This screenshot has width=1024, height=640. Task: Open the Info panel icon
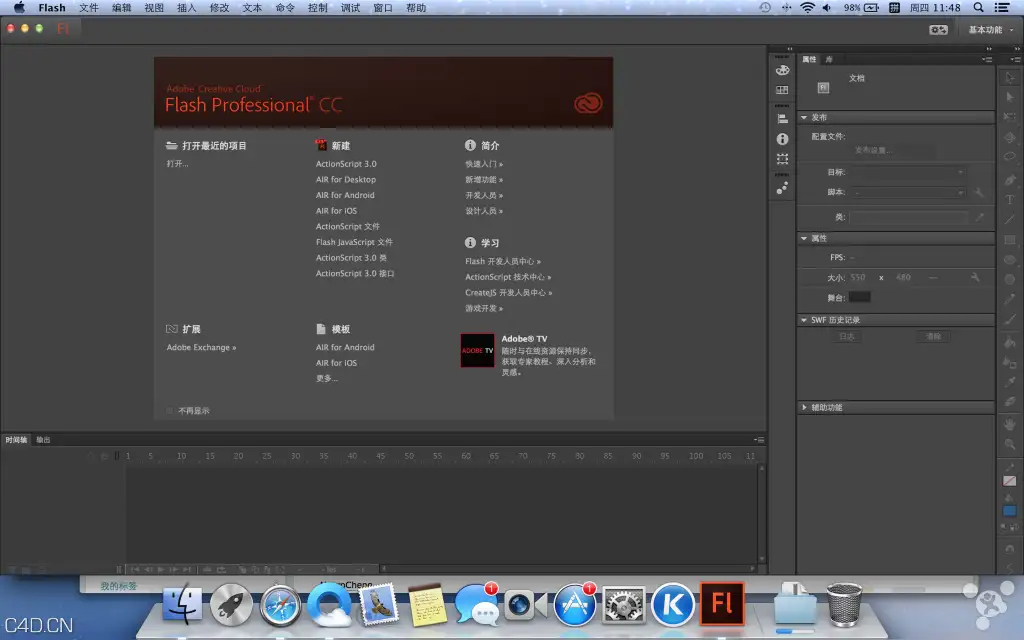(782, 139)
